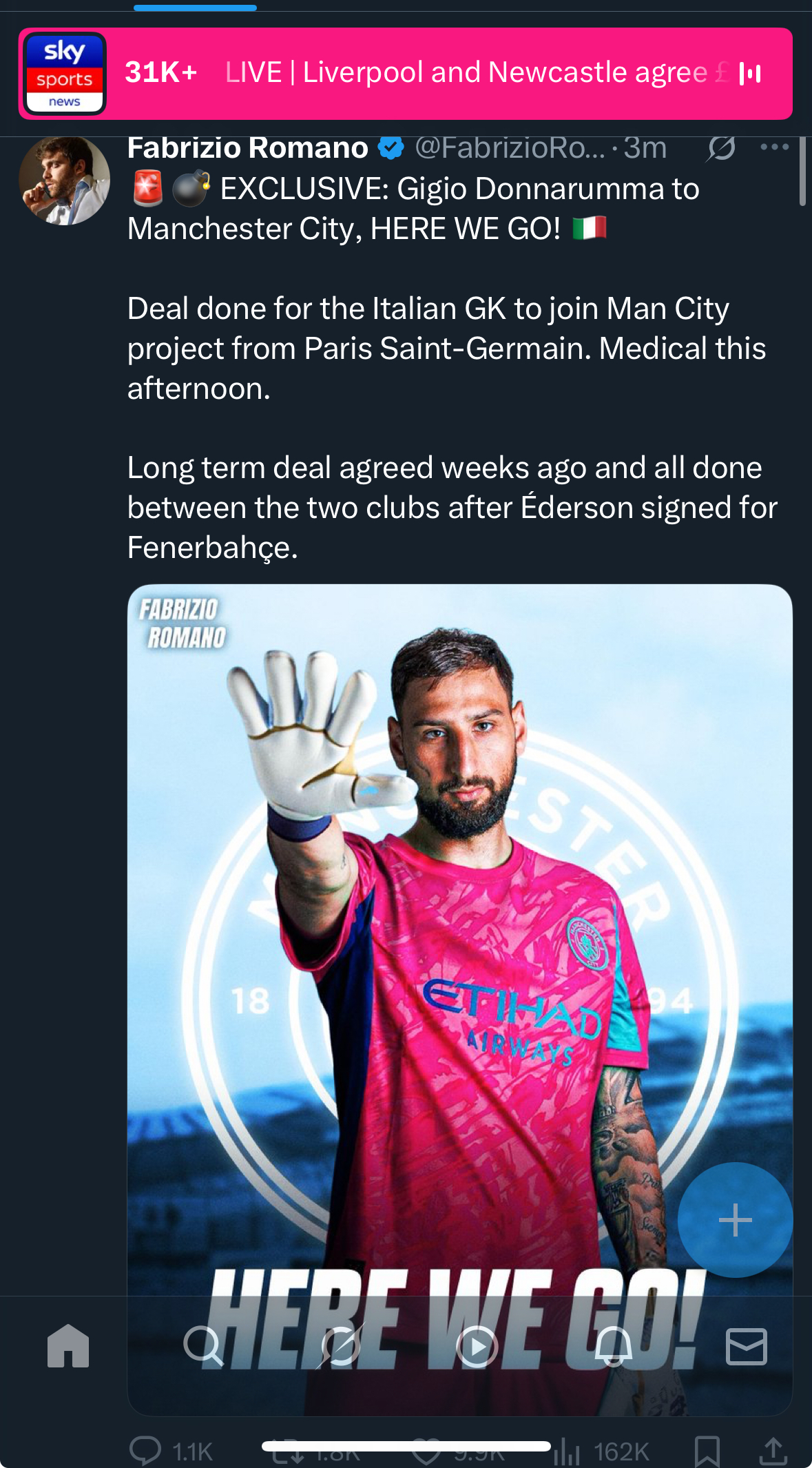Reply to the post with 1.1K comments
Viewport: 812px width, 1468px height.
pyautogui.click(x=146, y=1451)
